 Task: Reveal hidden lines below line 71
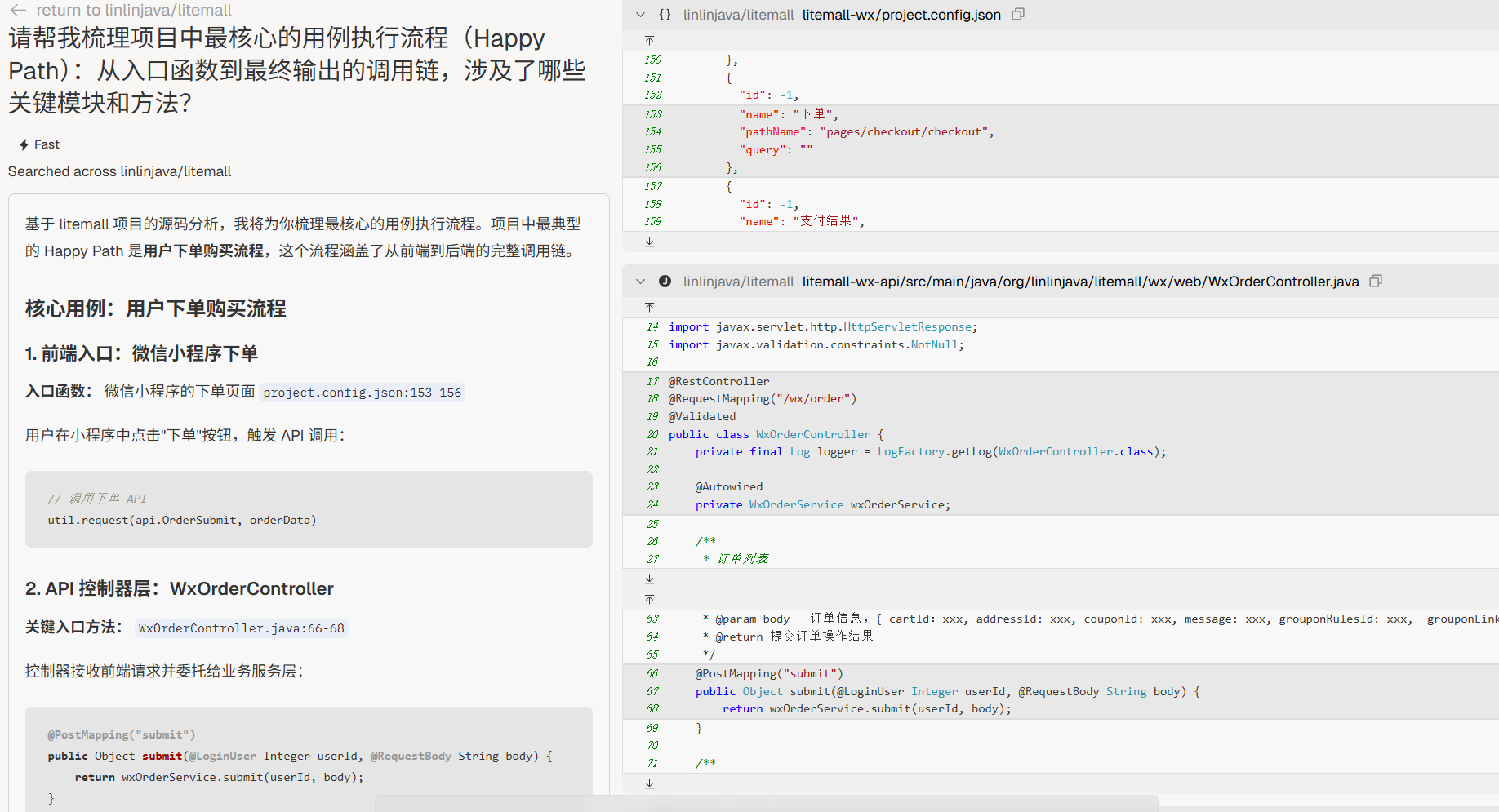click(x=649, y=783)
